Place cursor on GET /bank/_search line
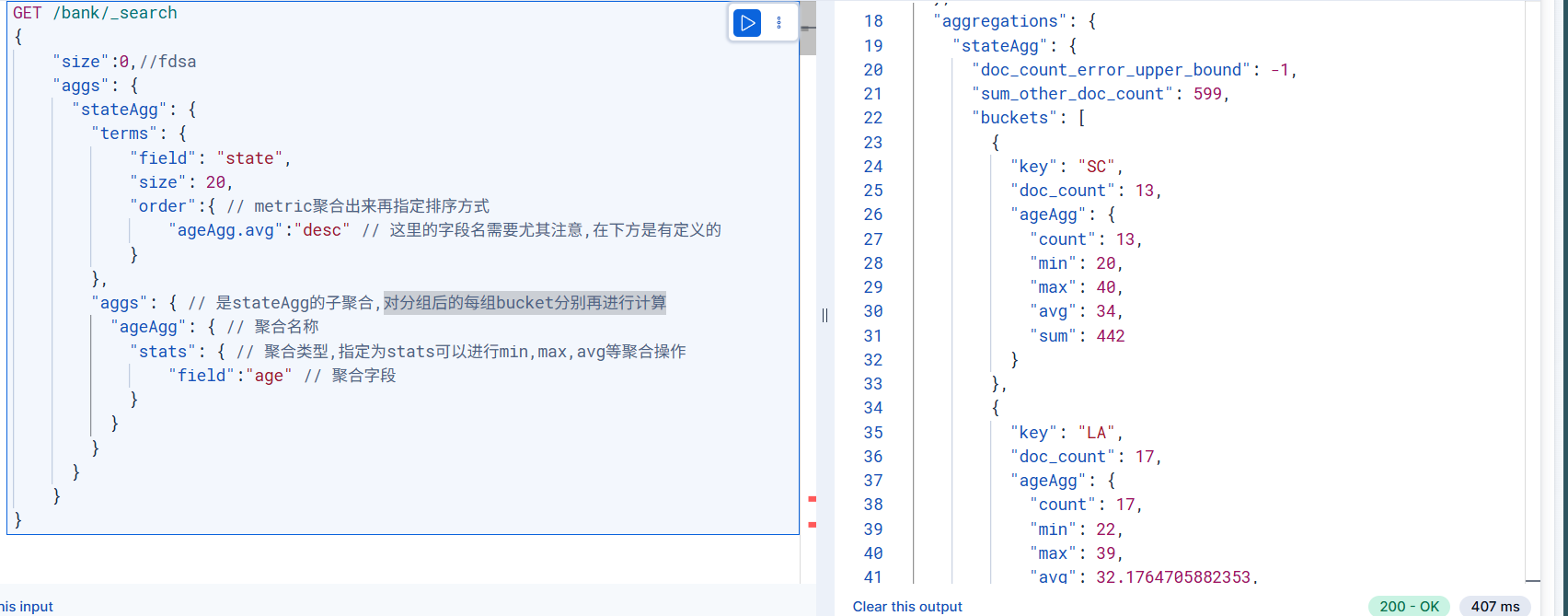The image size is (1568, 616). (95, 13)
